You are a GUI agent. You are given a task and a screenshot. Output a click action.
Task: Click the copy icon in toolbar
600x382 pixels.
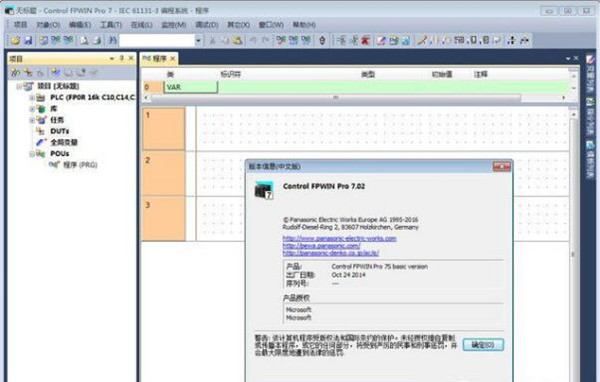tap(225, 40)
